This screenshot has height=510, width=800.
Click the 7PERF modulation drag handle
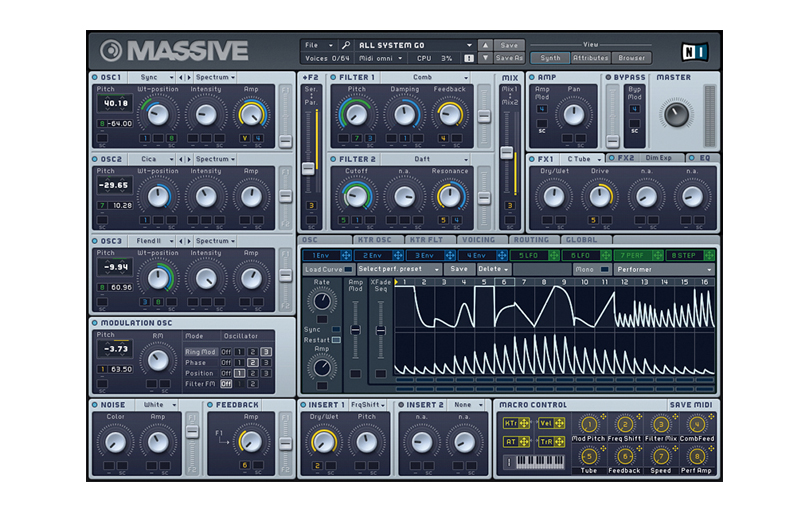pos(658,255)
